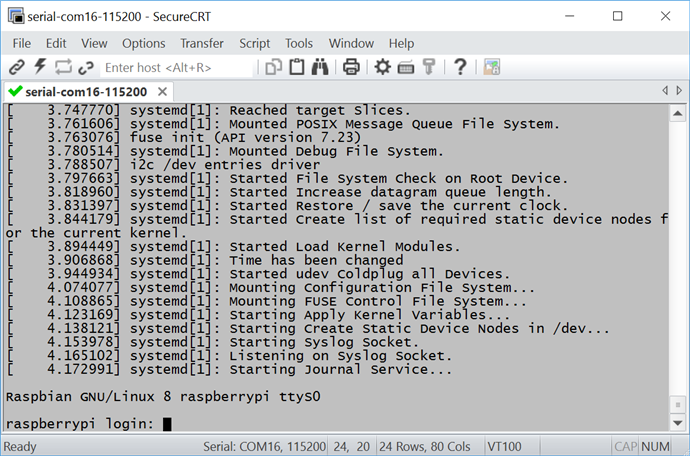This screenshot has height=456, width=690.
Task: Click 'Reached target Slices.' log line
Action: [209, 110]
